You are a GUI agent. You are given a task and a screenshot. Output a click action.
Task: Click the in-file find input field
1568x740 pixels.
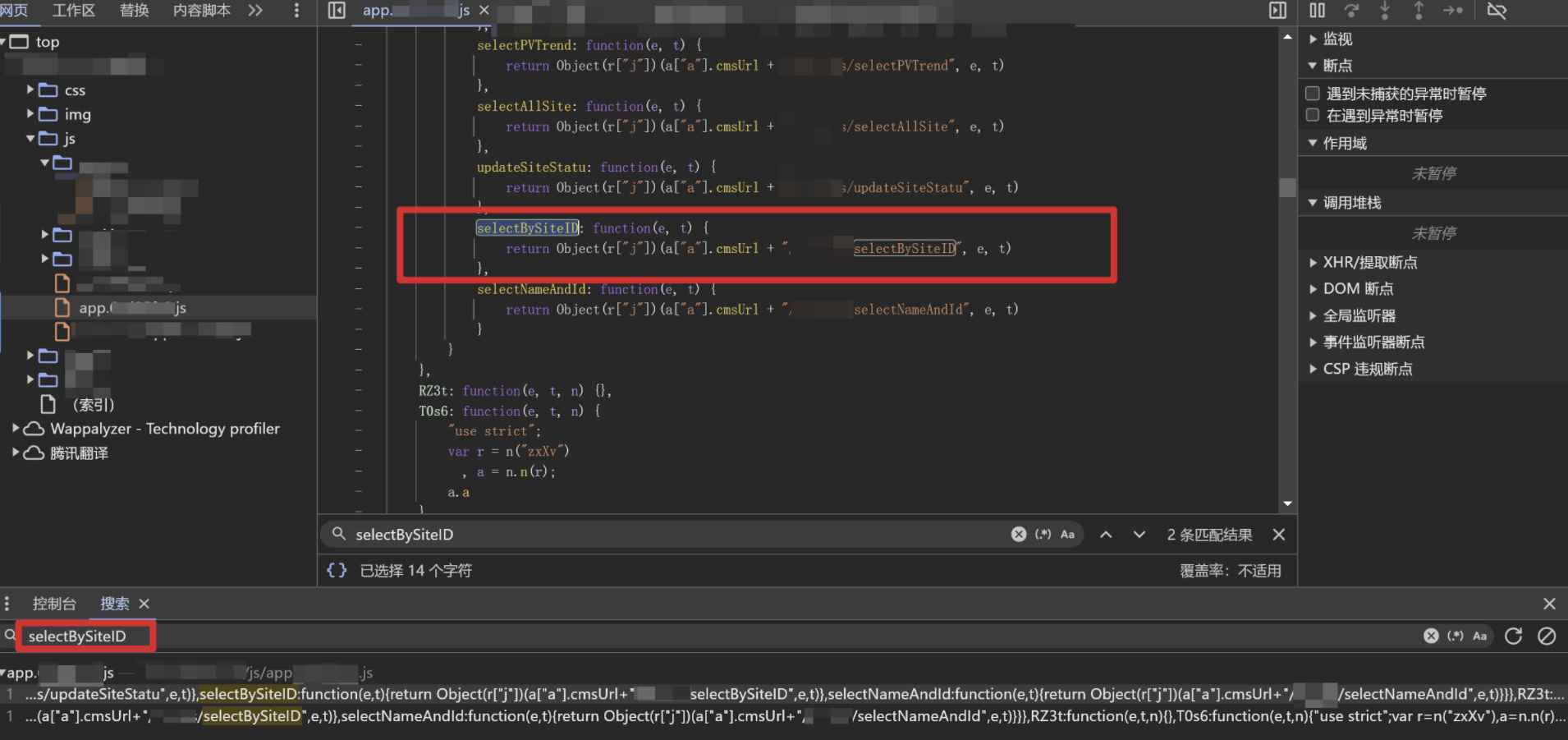[x=677, y=535]
